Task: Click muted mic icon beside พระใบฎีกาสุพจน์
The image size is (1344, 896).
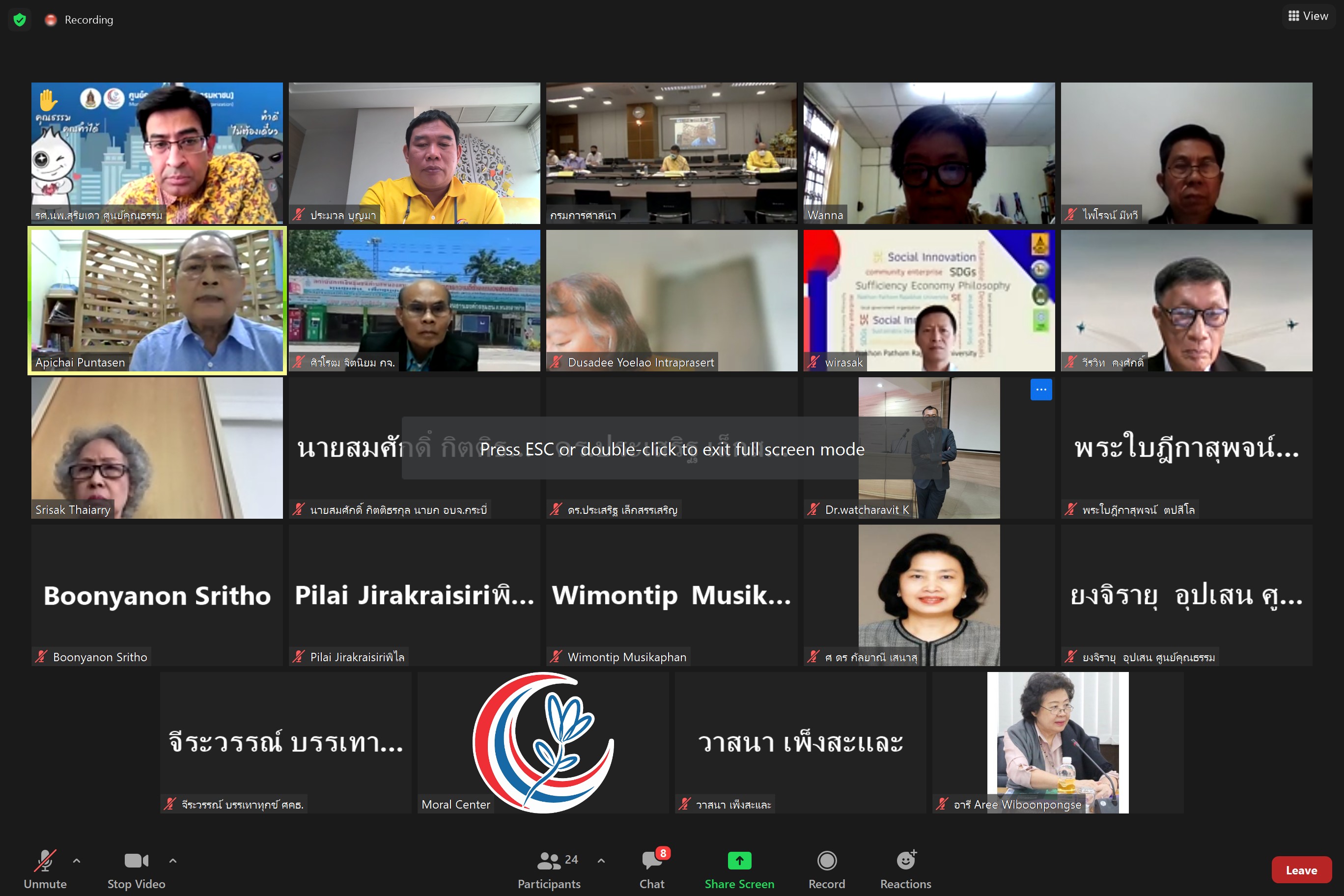Action: click(1071, 510)
